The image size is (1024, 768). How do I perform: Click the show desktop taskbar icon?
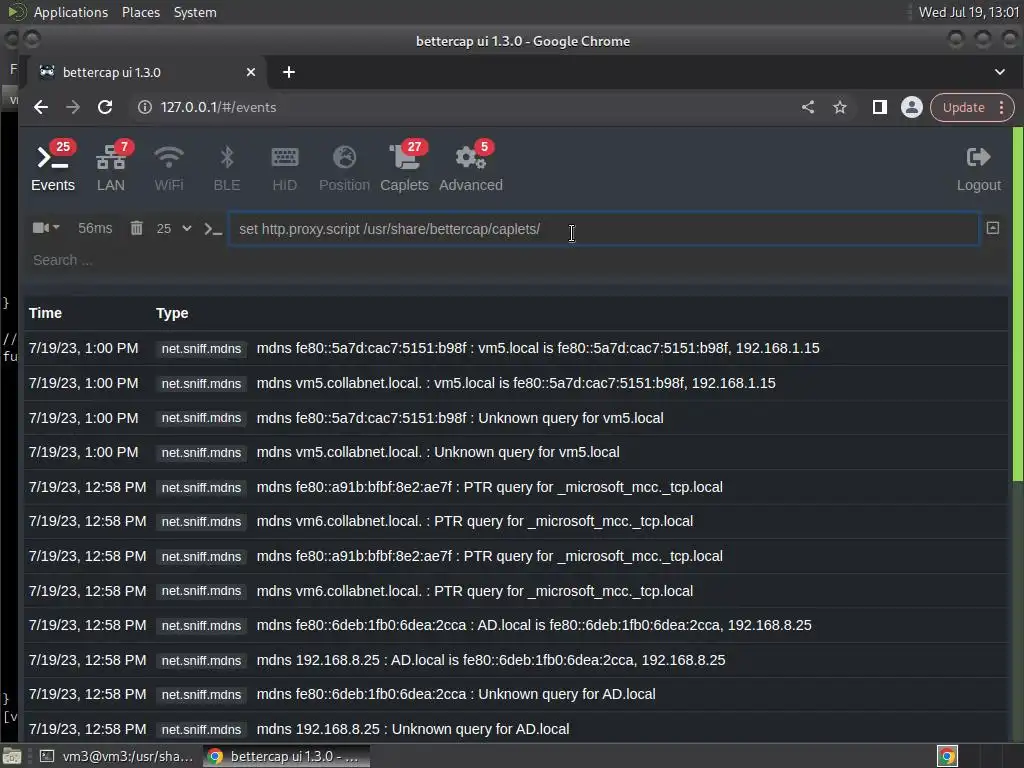tap(12, 756)
